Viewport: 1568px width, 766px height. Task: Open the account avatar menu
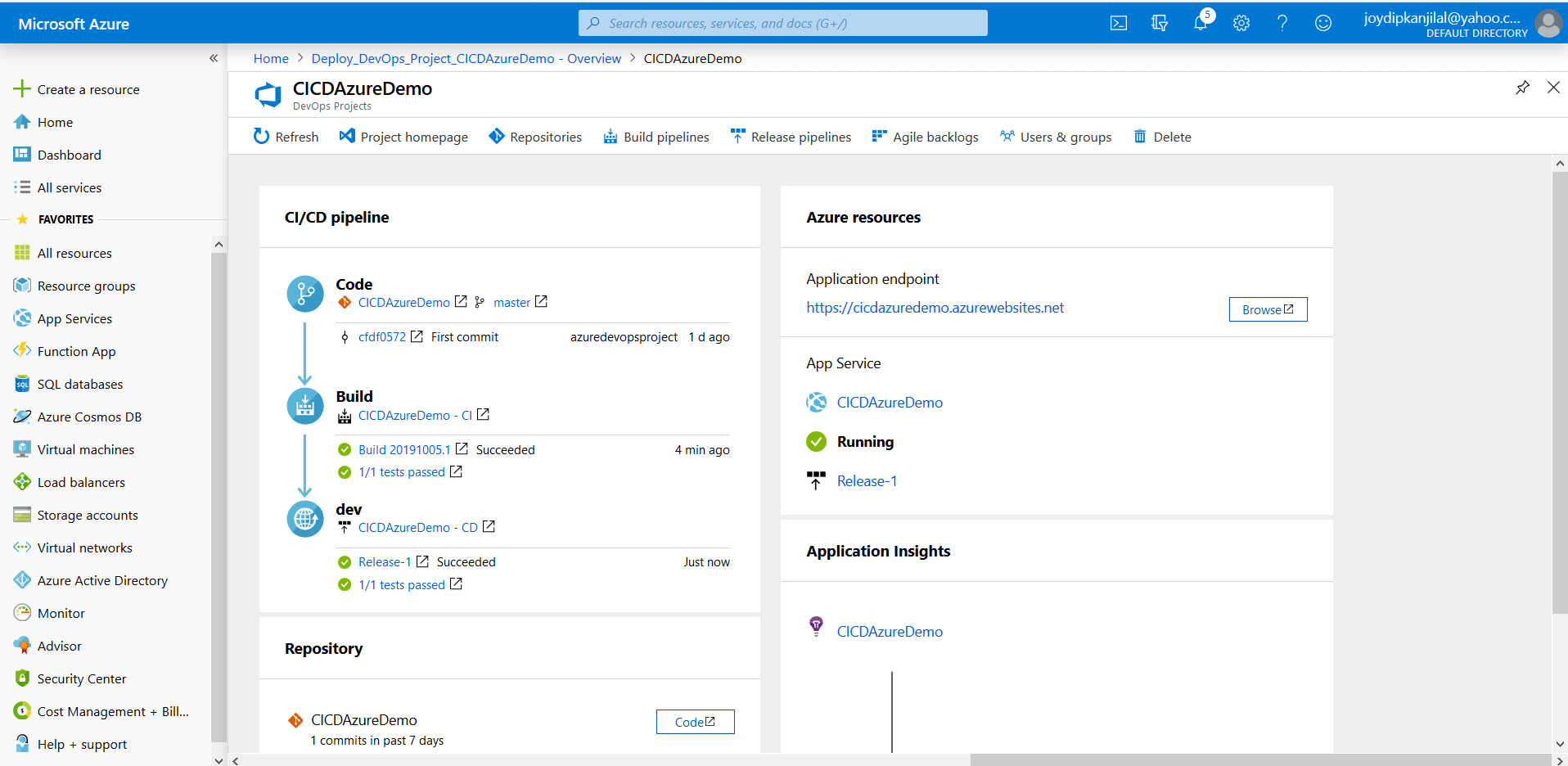[1548, 23]
